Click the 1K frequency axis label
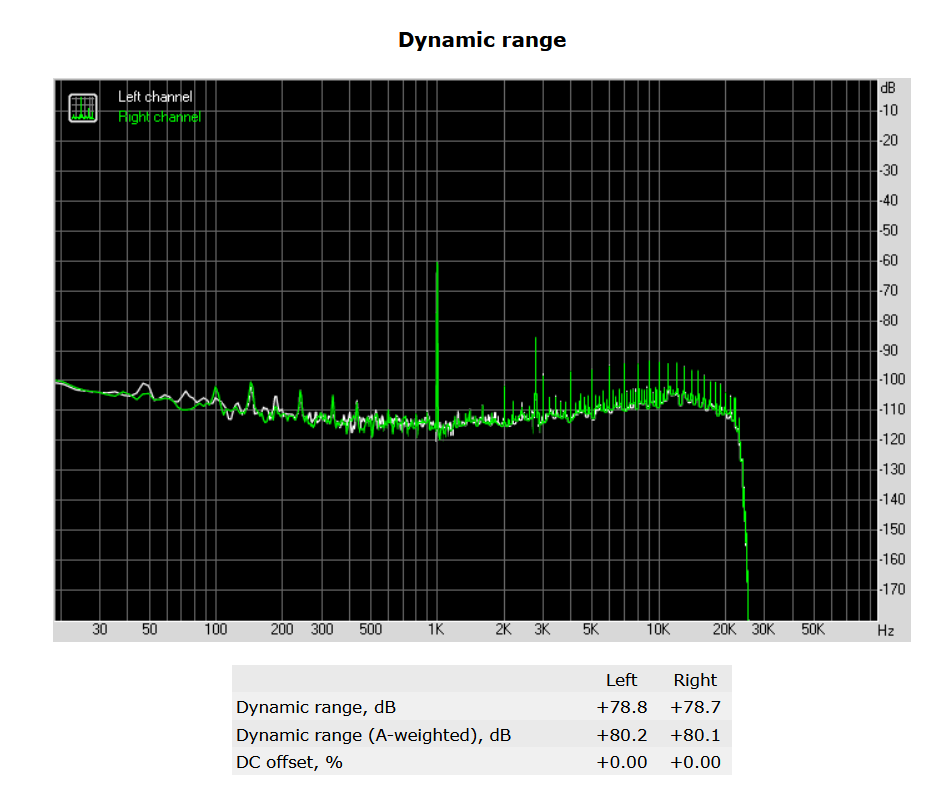 pyautogui.click(x=436, y=630)
